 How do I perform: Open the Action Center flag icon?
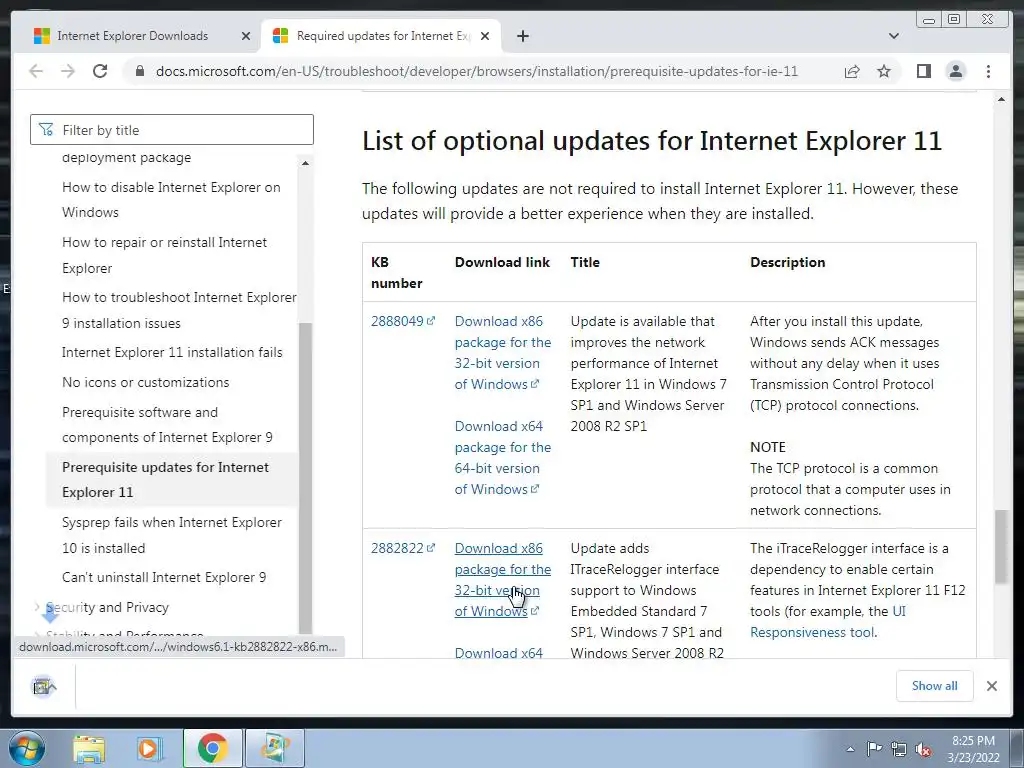874,749
